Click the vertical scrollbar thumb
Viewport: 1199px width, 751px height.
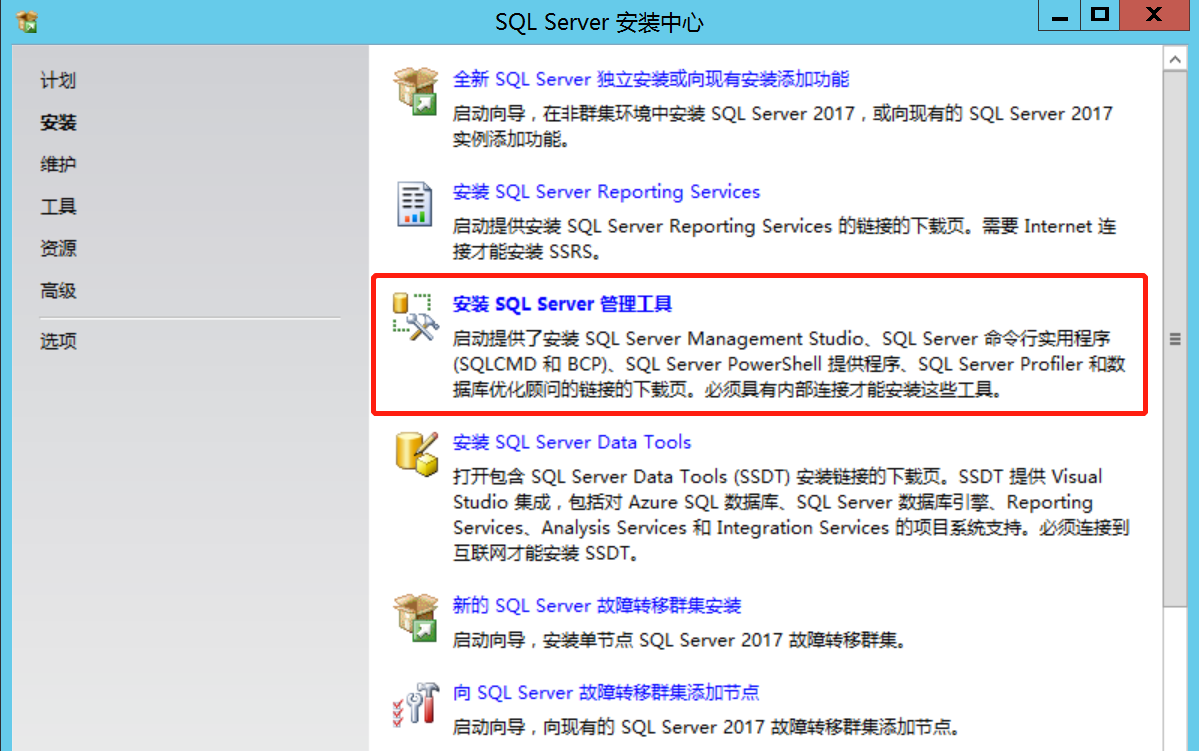pyautogui.click(x=1175, y=339)
